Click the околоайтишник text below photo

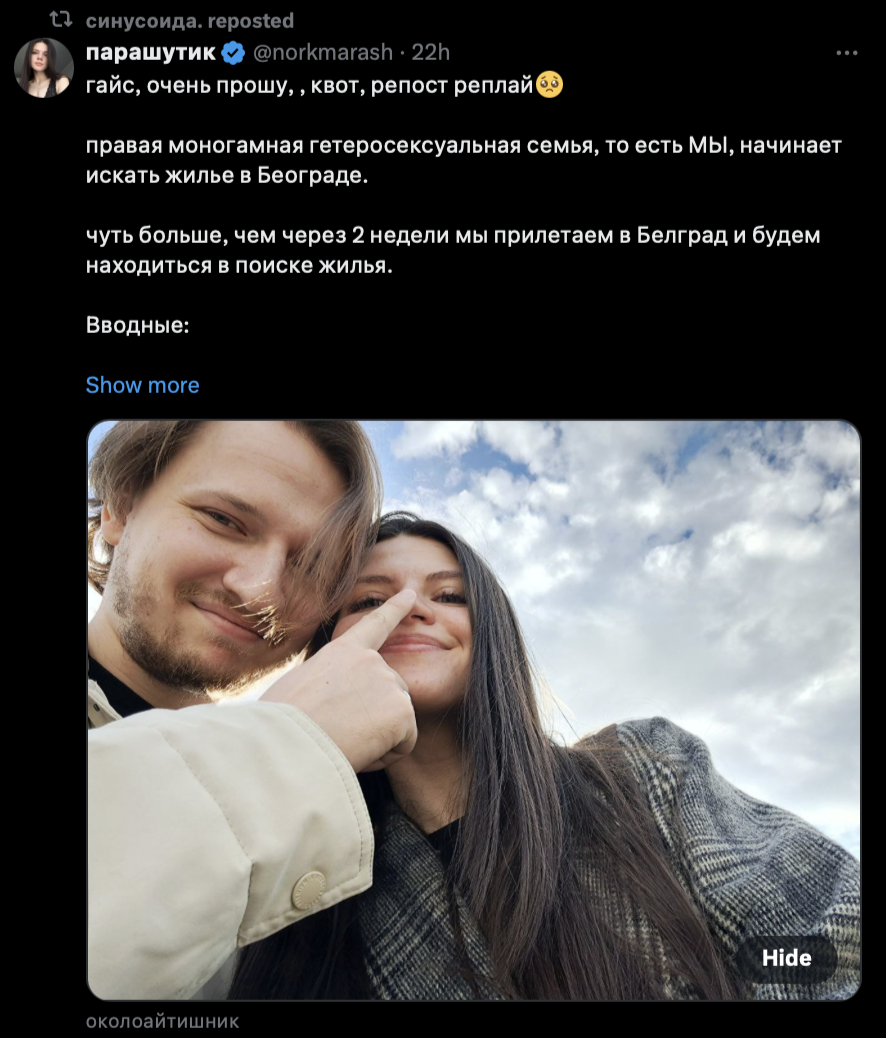[x=162, y=1021]
